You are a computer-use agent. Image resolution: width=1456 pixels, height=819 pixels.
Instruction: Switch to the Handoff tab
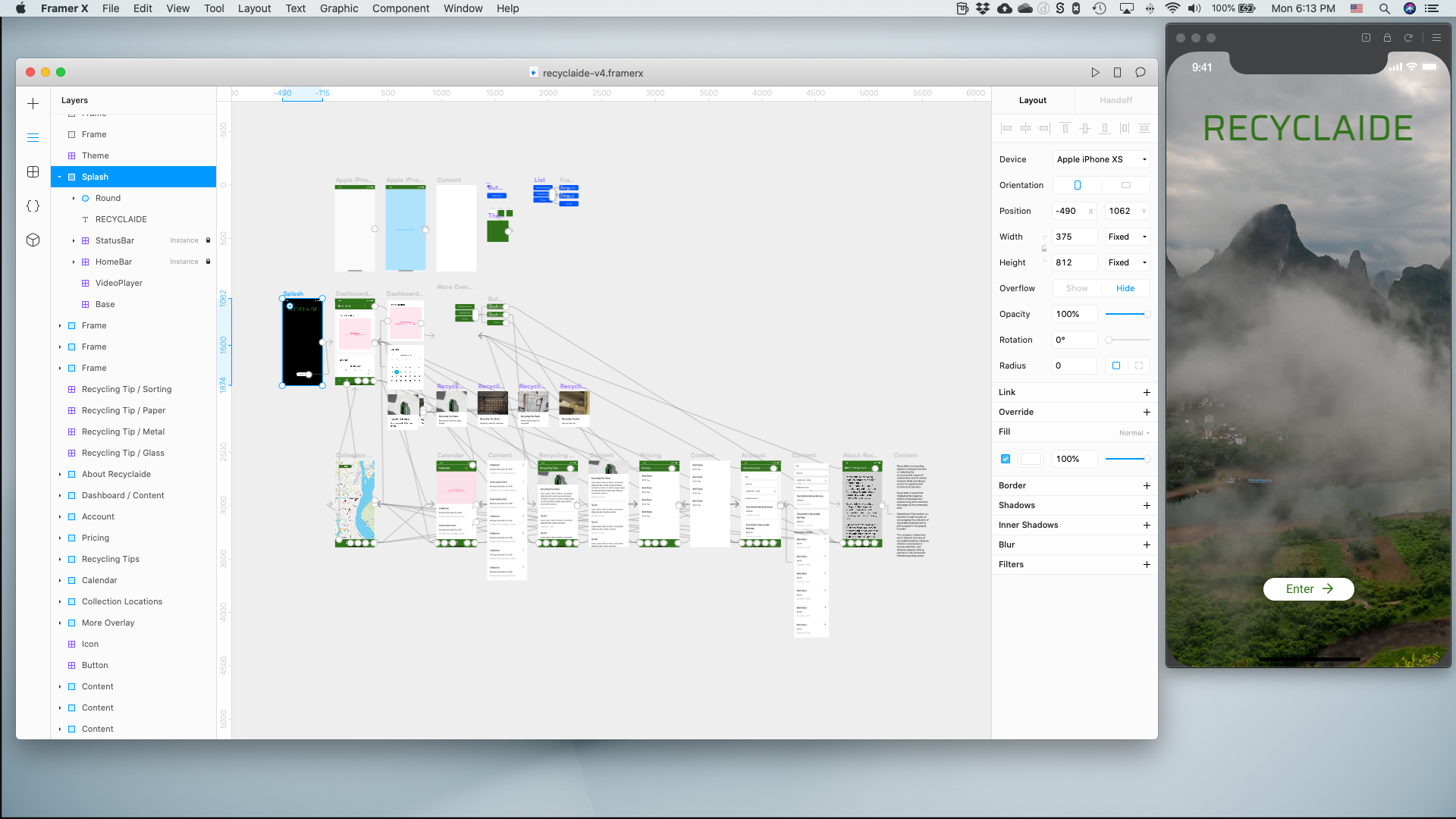pyautogui.click(x=1116, y=100)
